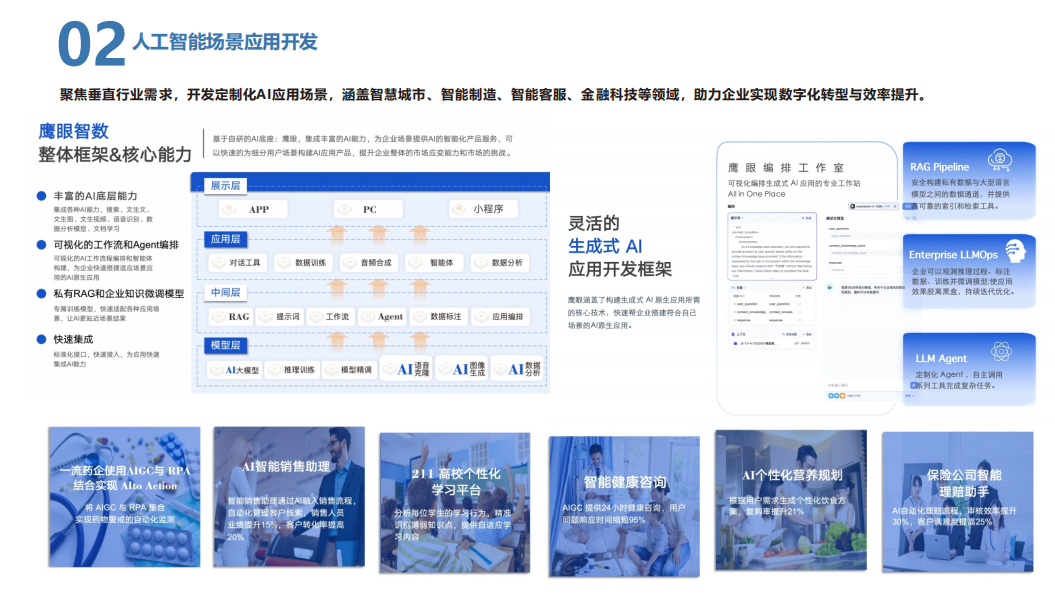This screenshot has height=602, width=1055.
Task: Click the 展示层 layer label
Action: click(x=225, y=186)
